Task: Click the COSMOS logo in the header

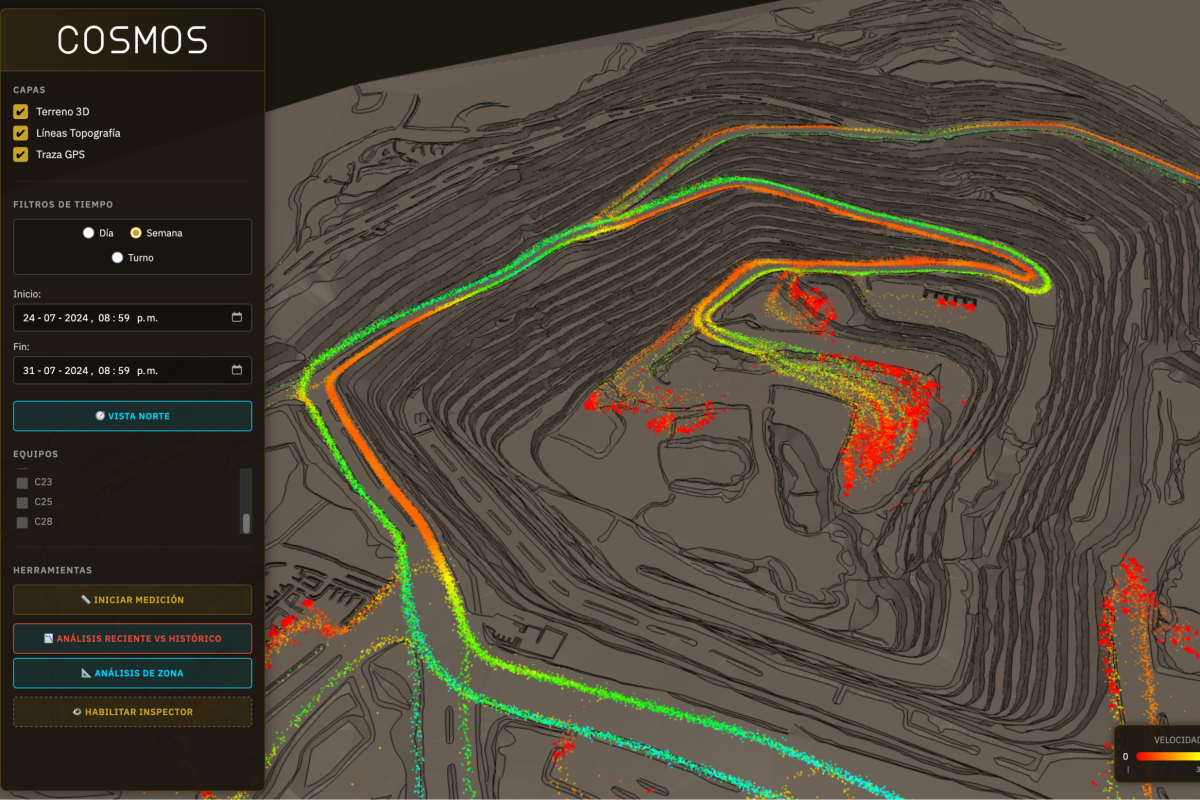Action: [132, 40]
